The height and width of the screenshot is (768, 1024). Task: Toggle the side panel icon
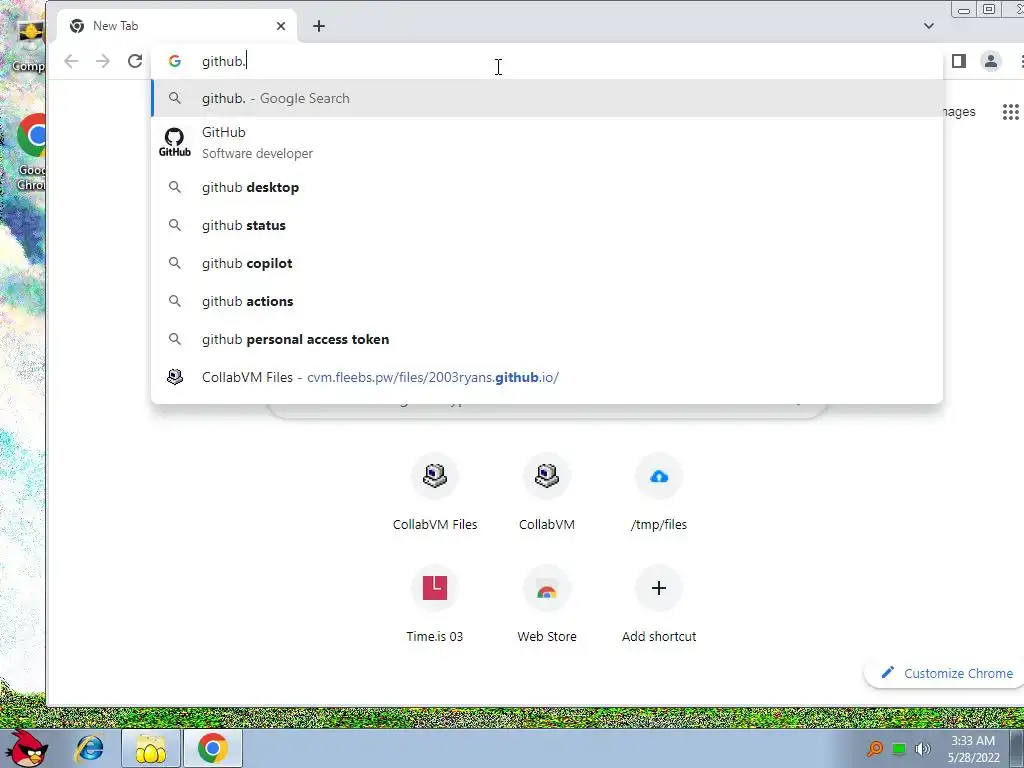pos(959,61)
